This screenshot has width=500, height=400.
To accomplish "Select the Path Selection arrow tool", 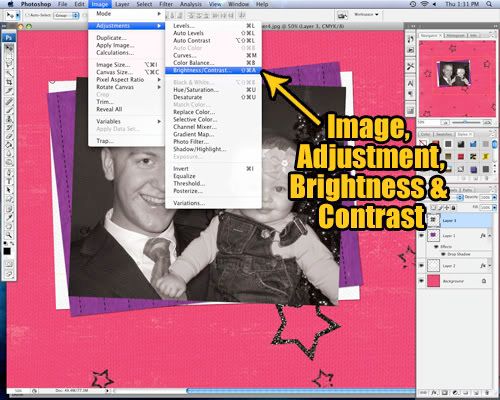I will click(9, 190).
